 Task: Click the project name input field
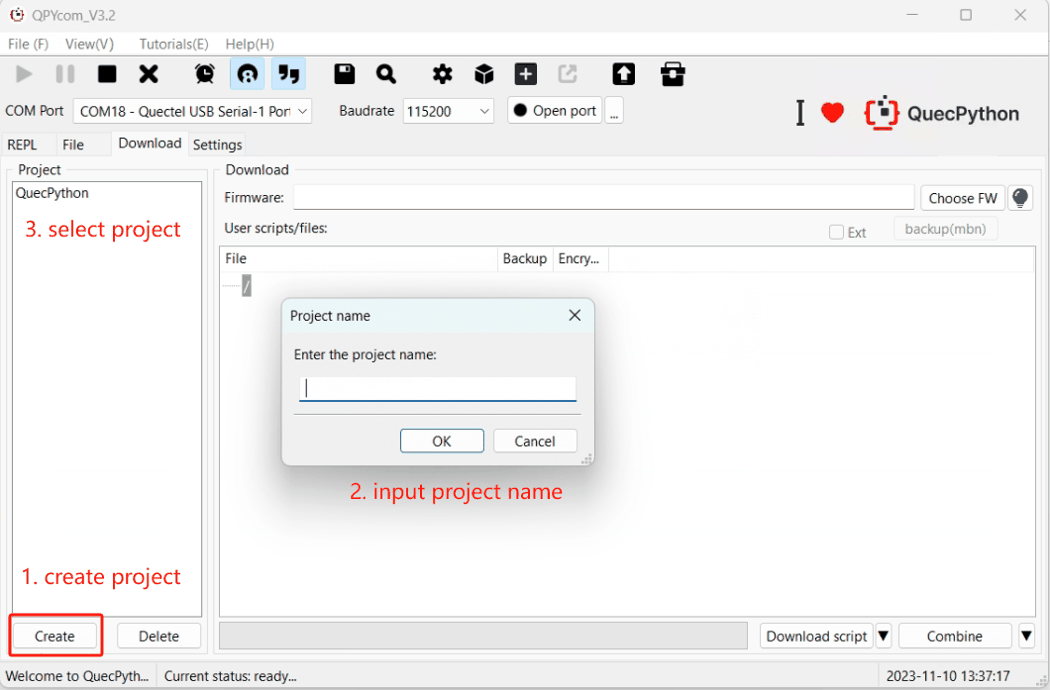438,388
